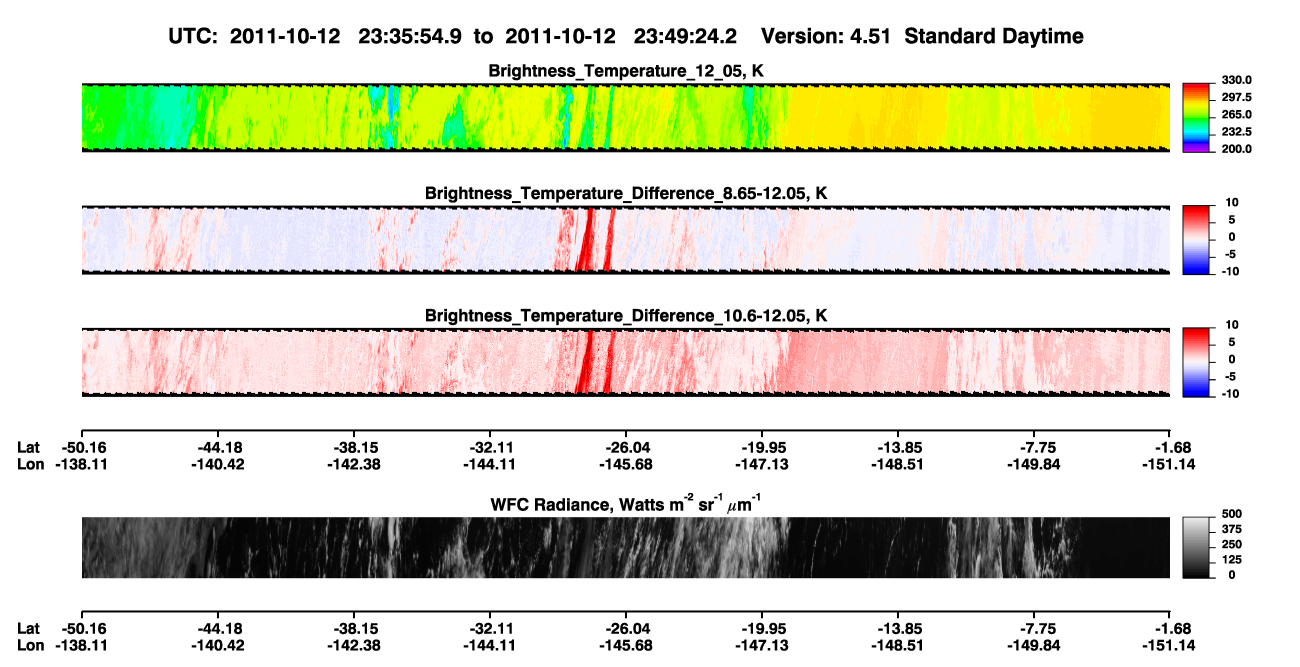Image resolution: width=1300 pixels, height=667 pixels.
Task: Open the 8.65-12.05 difference swath image
Action: [x=626, y=240]
